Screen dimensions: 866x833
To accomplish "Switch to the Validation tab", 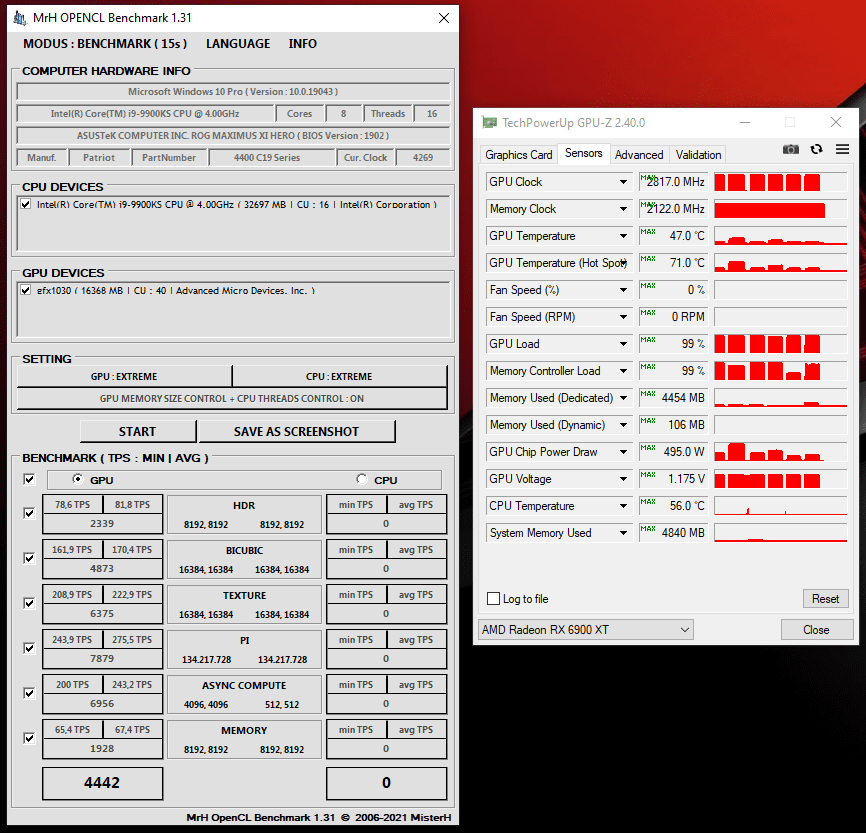I will click(698, 155).
